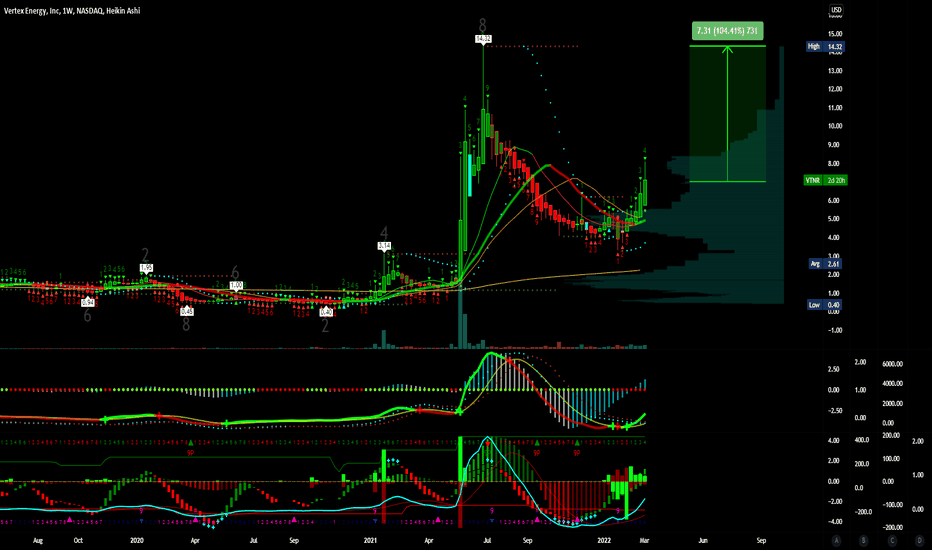Click the '1.95' price tag on the chart

pyautogui.click(x=146, y=268)
